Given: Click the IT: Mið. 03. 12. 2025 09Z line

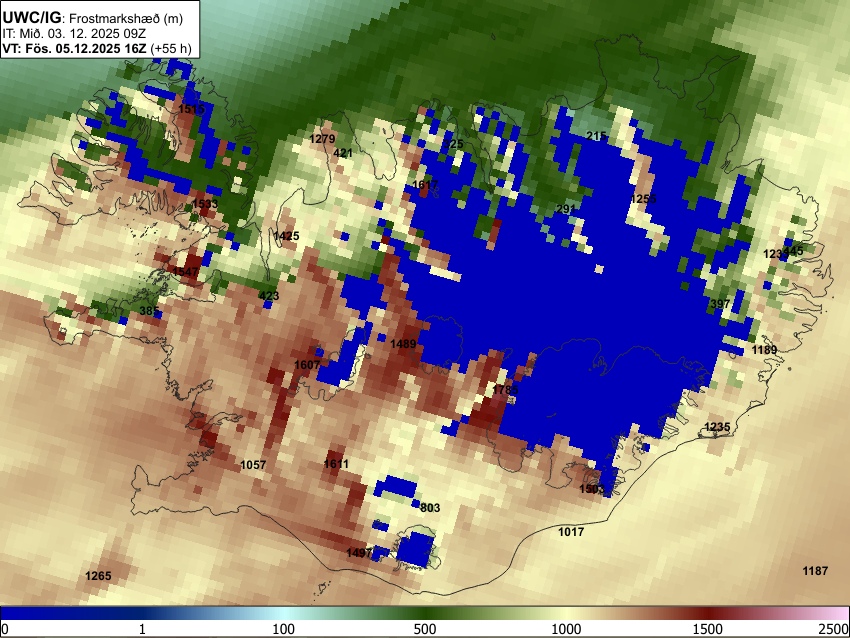Looking at the screenshot, I should (74, 34).
